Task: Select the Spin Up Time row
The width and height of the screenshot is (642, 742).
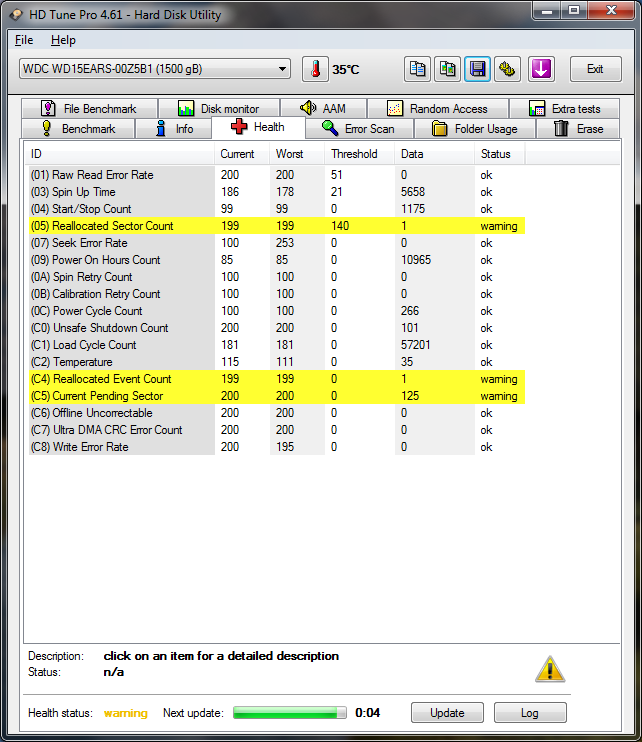Action: pos(277,192)
